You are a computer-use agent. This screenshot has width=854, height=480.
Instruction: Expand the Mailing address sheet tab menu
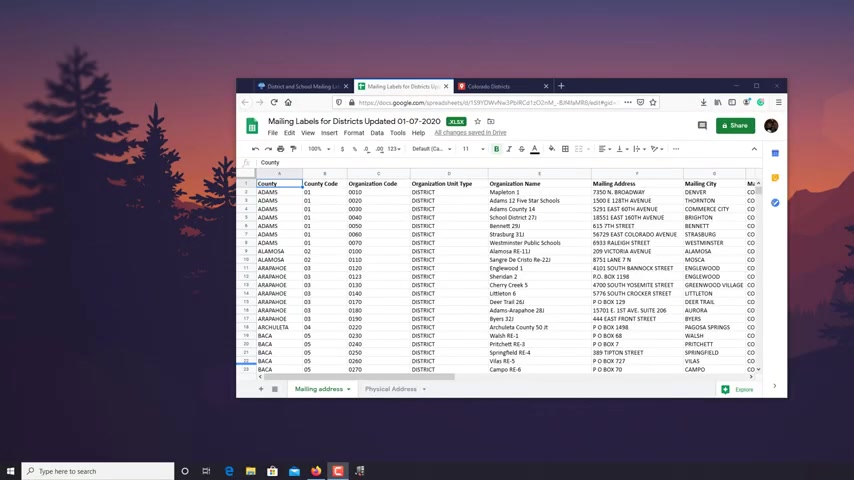349,389
